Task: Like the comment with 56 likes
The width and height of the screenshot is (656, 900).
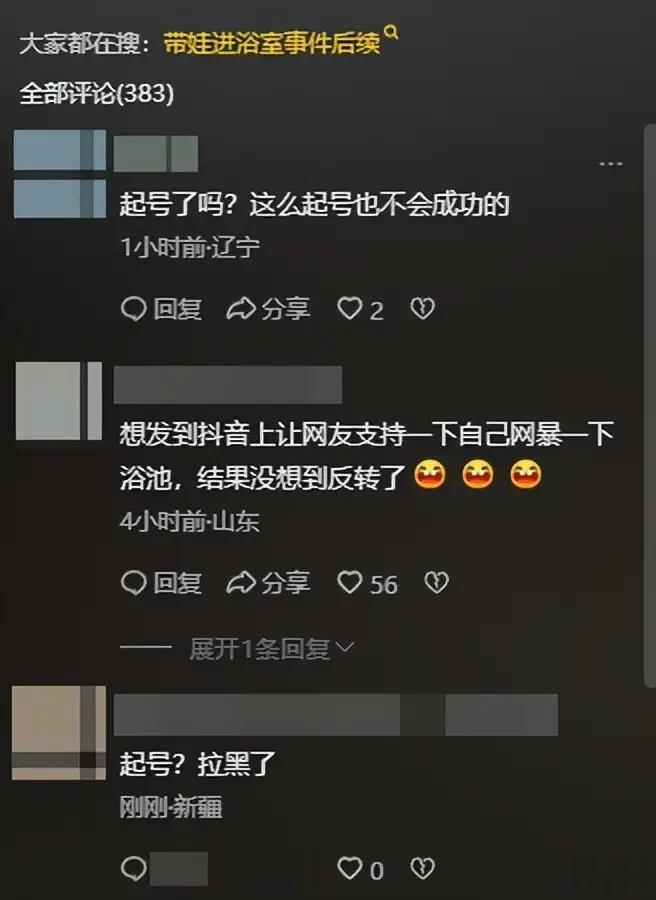Action: (367, 583)
